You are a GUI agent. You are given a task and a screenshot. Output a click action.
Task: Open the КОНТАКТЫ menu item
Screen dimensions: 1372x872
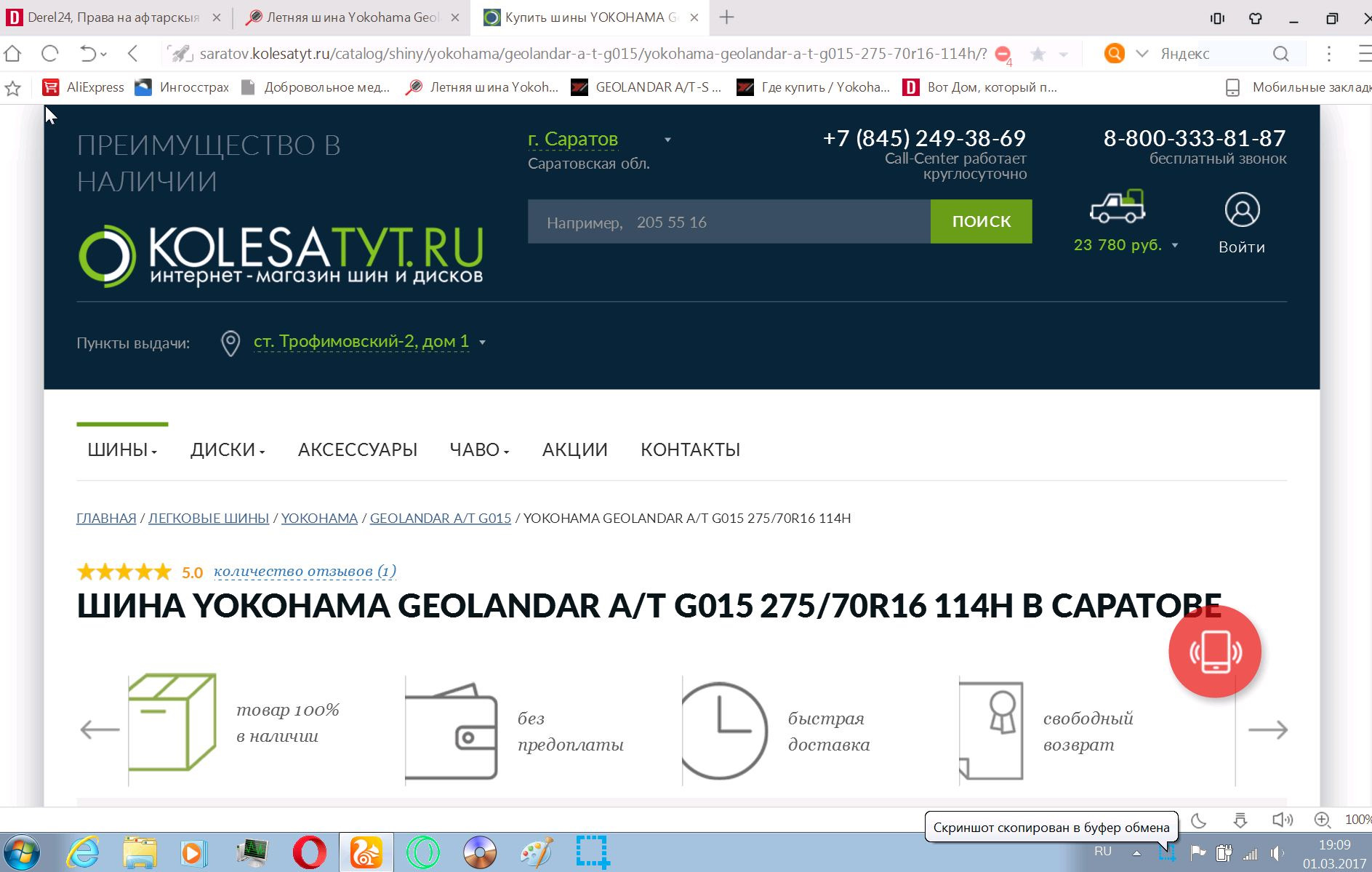[x=690, y=449]
